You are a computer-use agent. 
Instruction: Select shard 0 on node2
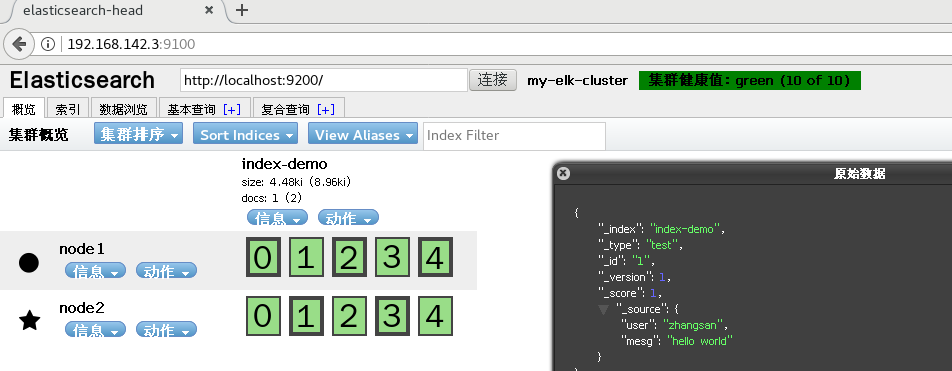tap(264, 316)
